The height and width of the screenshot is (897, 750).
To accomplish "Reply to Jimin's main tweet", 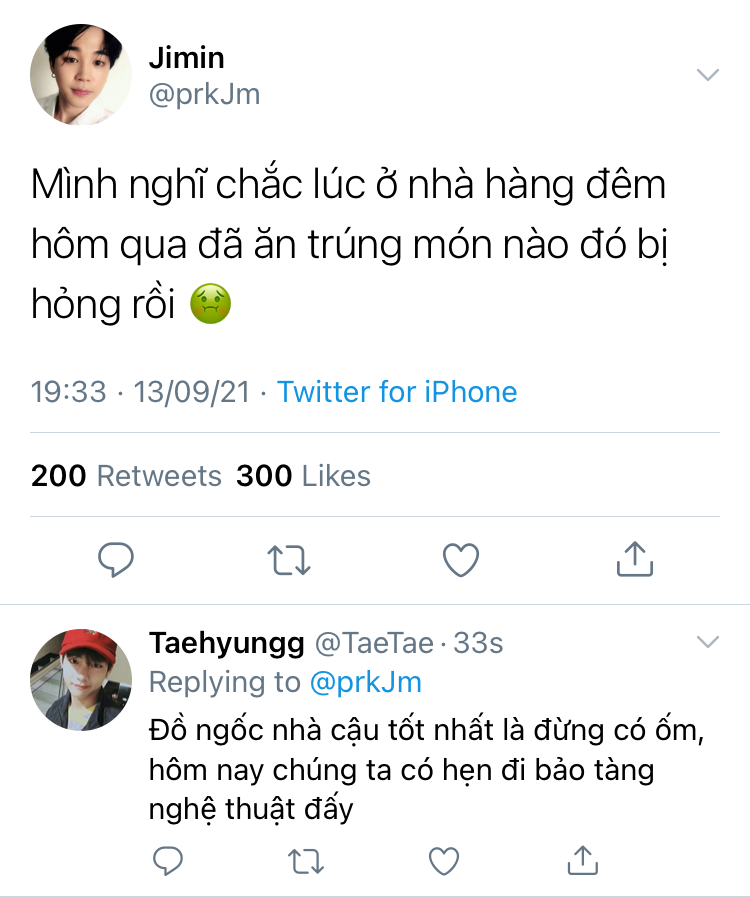I will click(116, 559).
